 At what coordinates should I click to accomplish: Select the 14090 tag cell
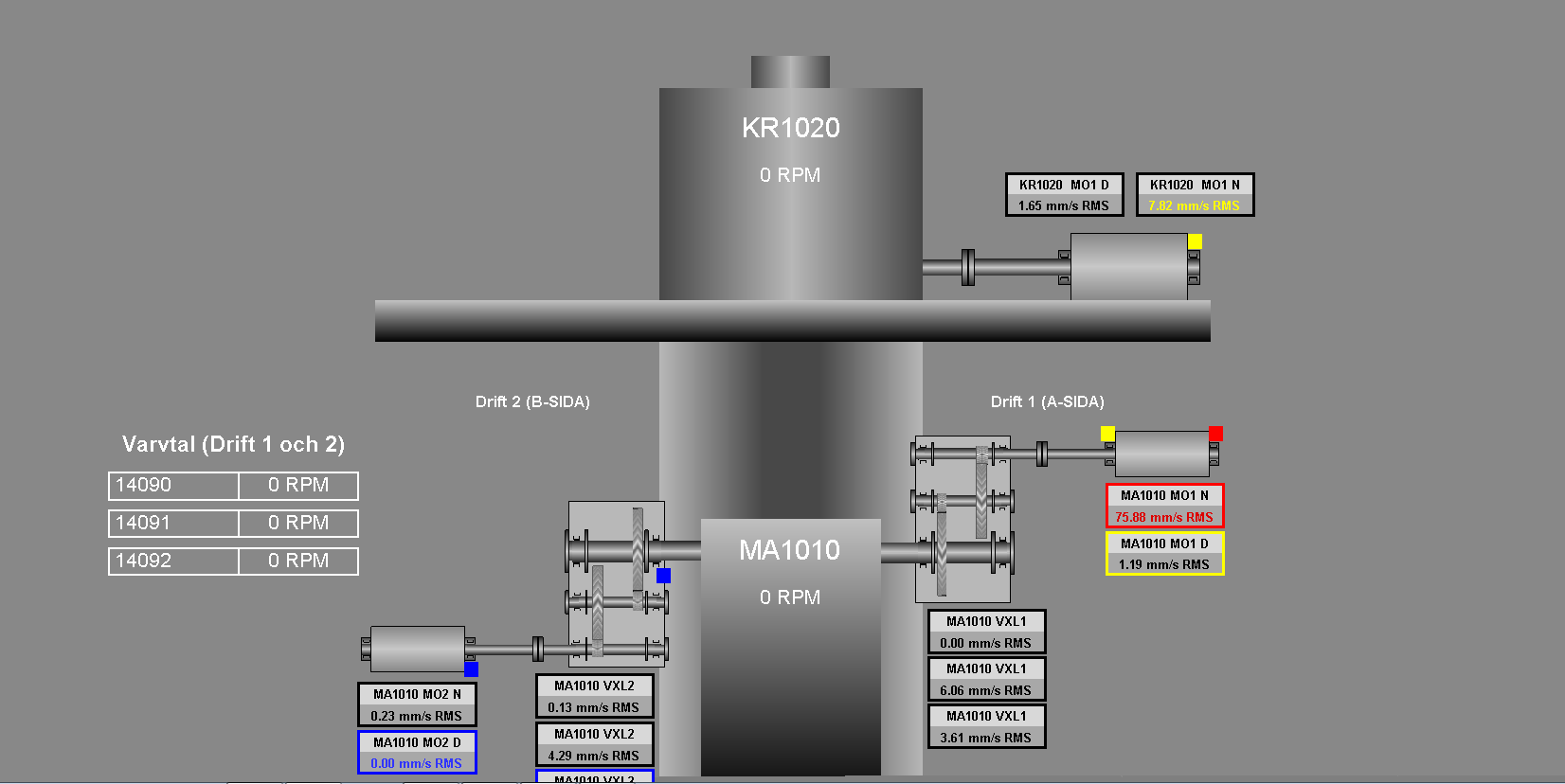point(173,486)
